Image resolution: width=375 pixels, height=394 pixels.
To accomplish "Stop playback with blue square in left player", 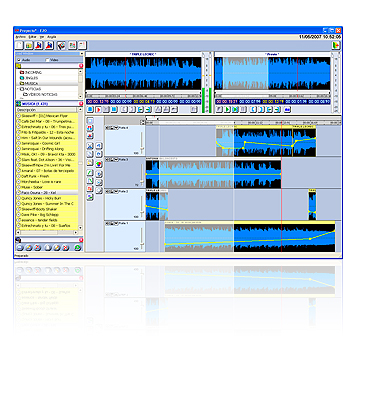I will coord(90,109).
